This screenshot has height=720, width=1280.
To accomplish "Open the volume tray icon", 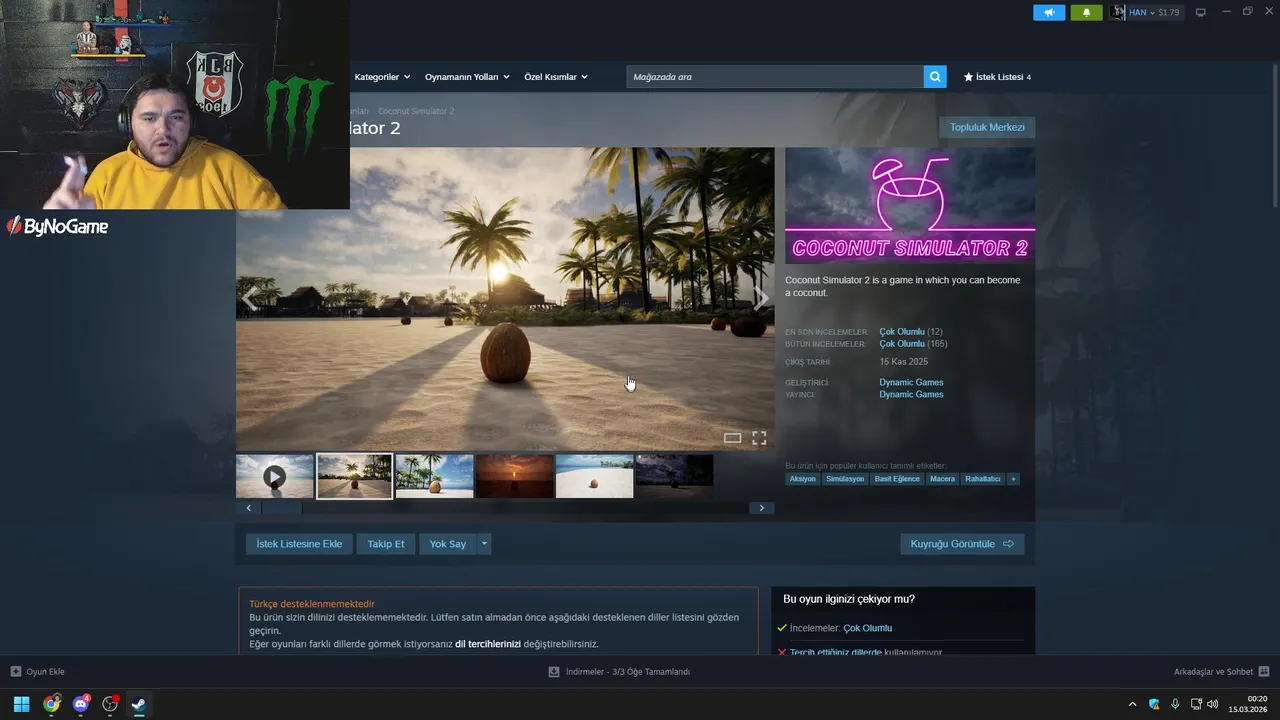I will tap(1213, 704).
